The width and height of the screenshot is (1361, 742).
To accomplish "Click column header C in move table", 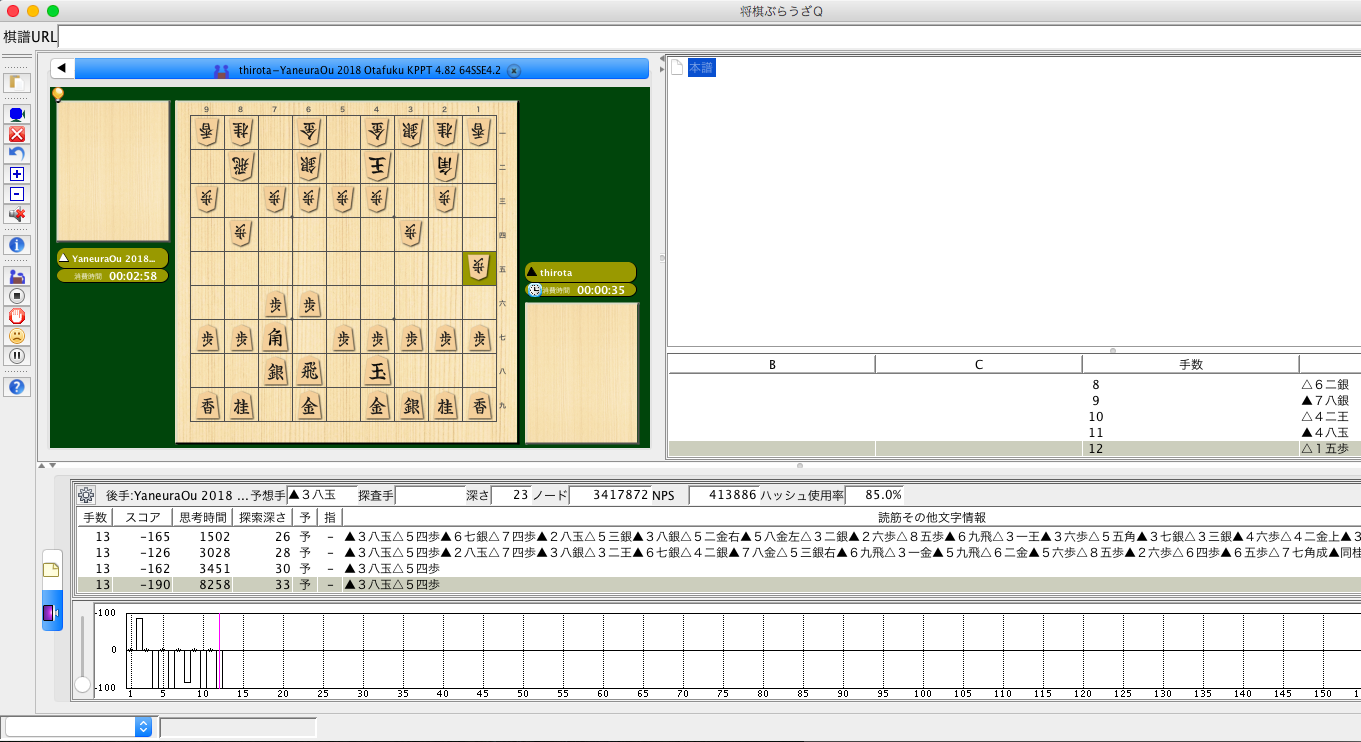I will click(x=979, y=364).
